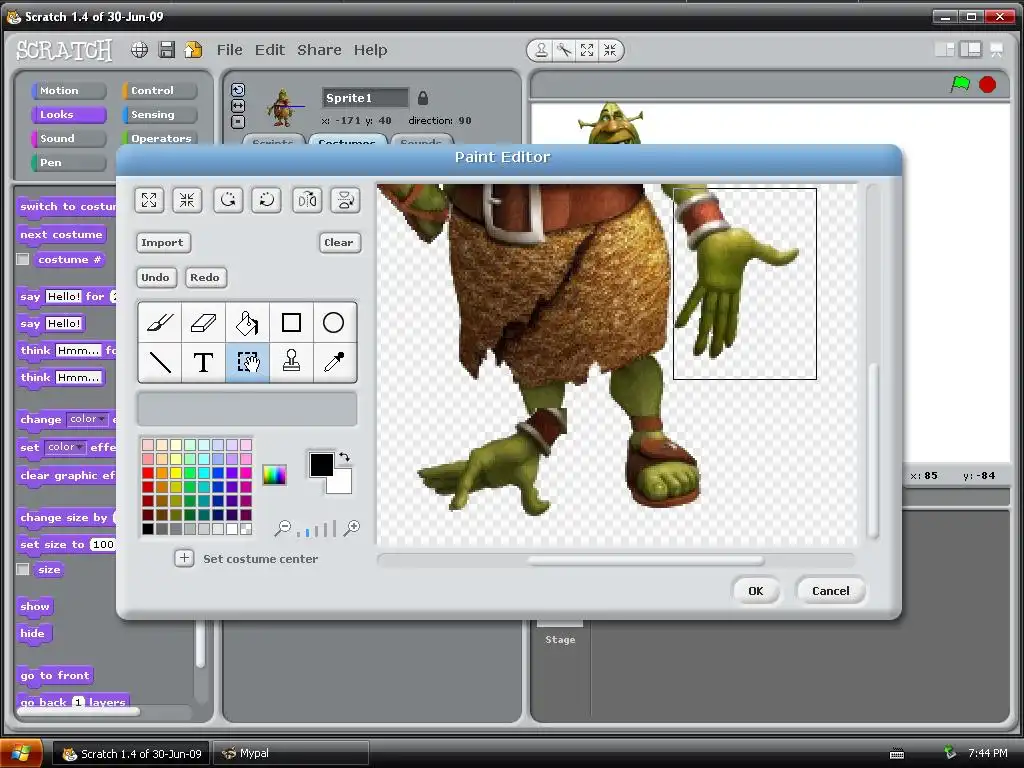
Task: Click the red stop button
Action: click(x=987, y=84)
